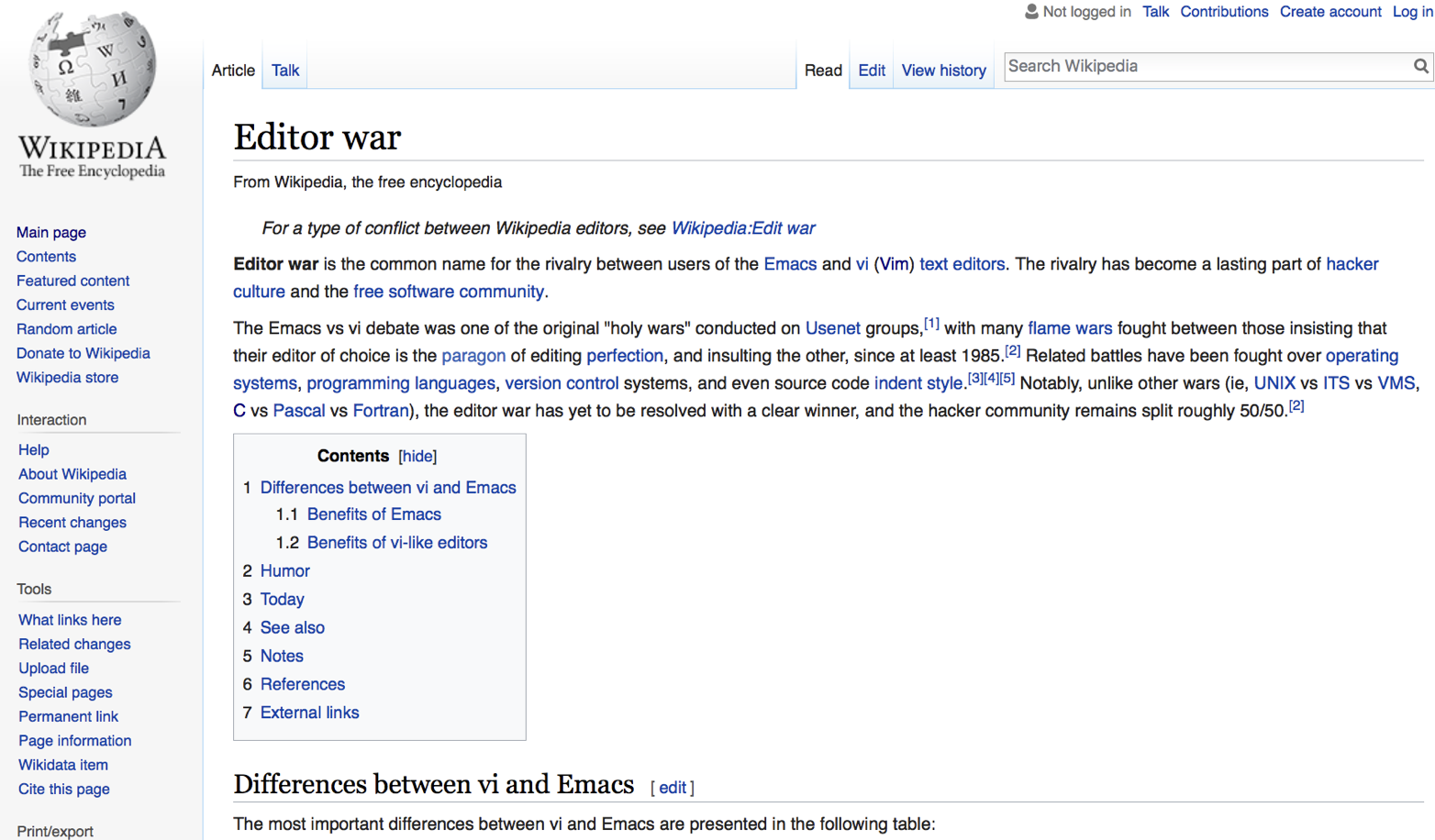1435x840 pixels.
Task: Open Create account
Action: [x=1330, y=11]
